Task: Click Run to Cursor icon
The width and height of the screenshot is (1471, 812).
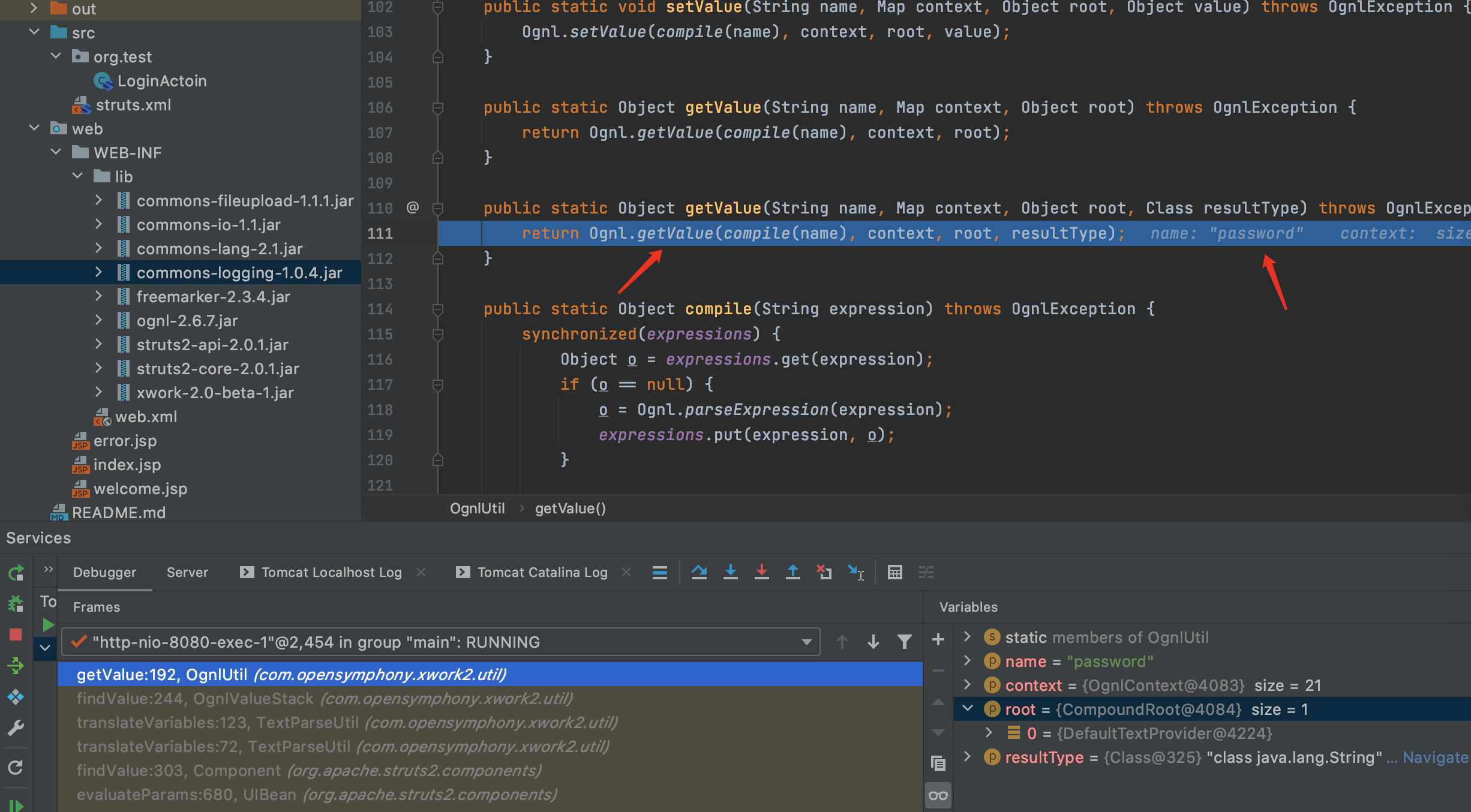Action: [x=855, y=572]
